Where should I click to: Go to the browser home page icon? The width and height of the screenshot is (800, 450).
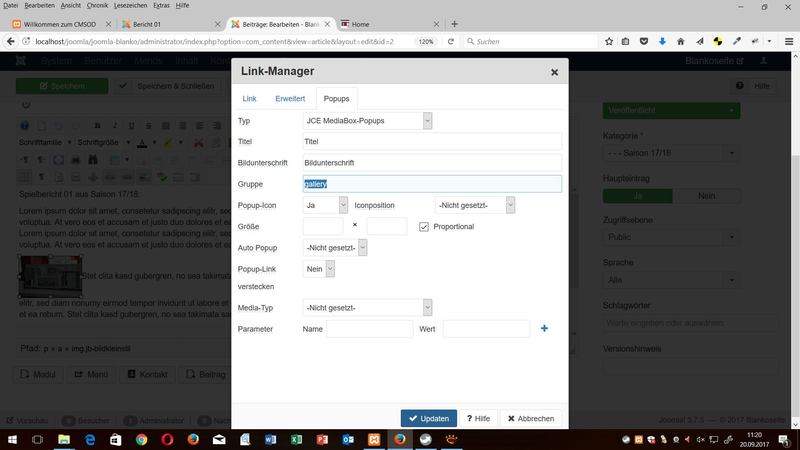coord(681,41)
